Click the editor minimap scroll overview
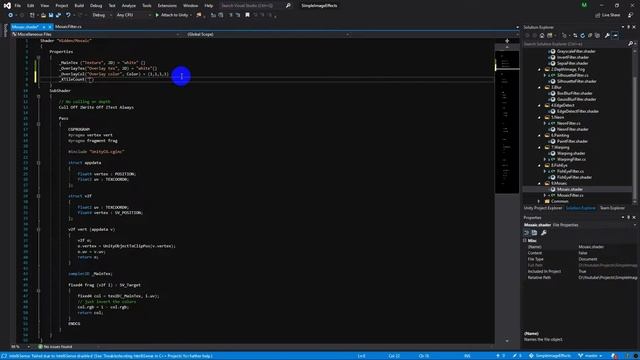 click(x=507, y=122)
